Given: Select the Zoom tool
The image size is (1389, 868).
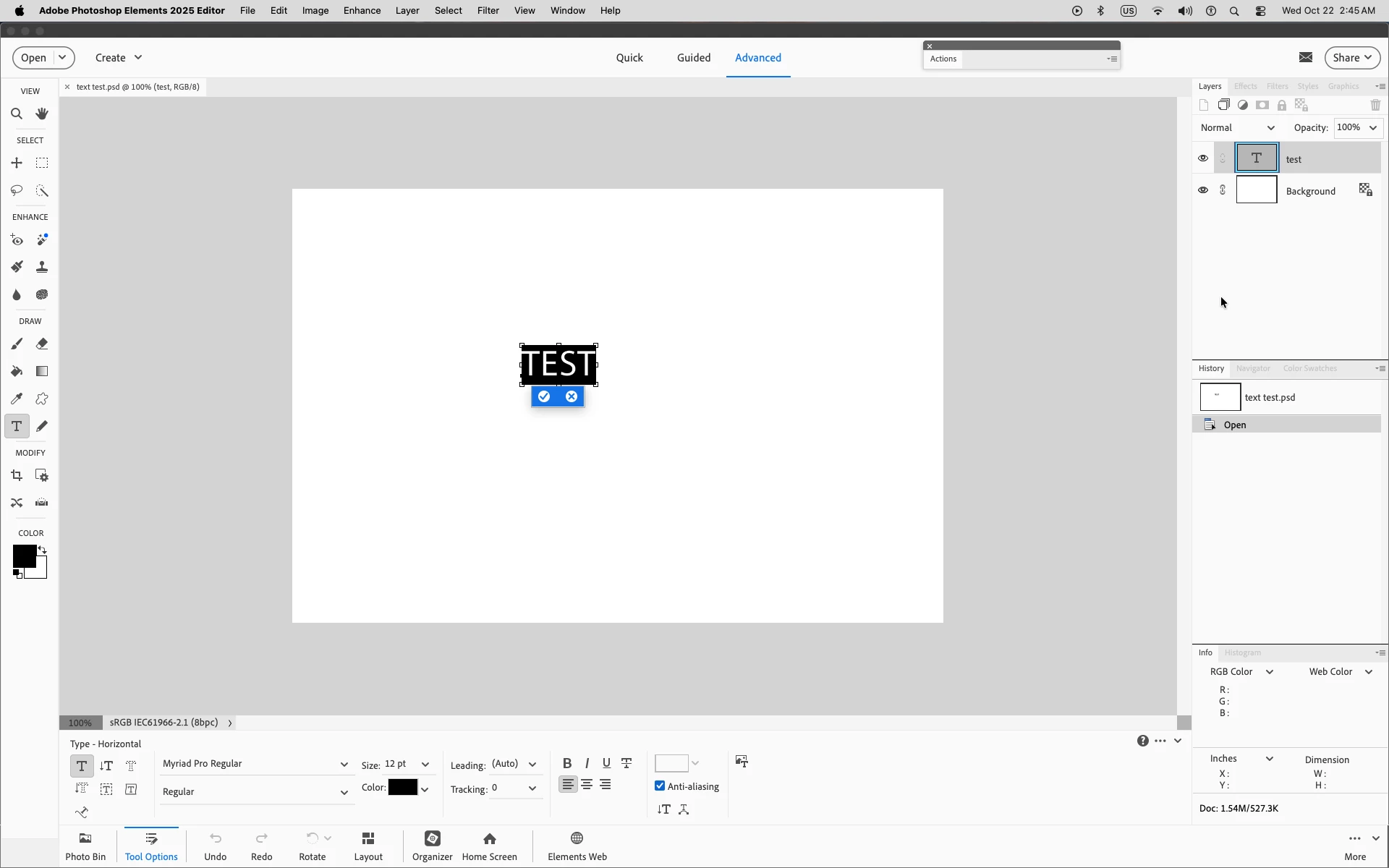Looking at the screenshot, I should (x=17, y=114).
